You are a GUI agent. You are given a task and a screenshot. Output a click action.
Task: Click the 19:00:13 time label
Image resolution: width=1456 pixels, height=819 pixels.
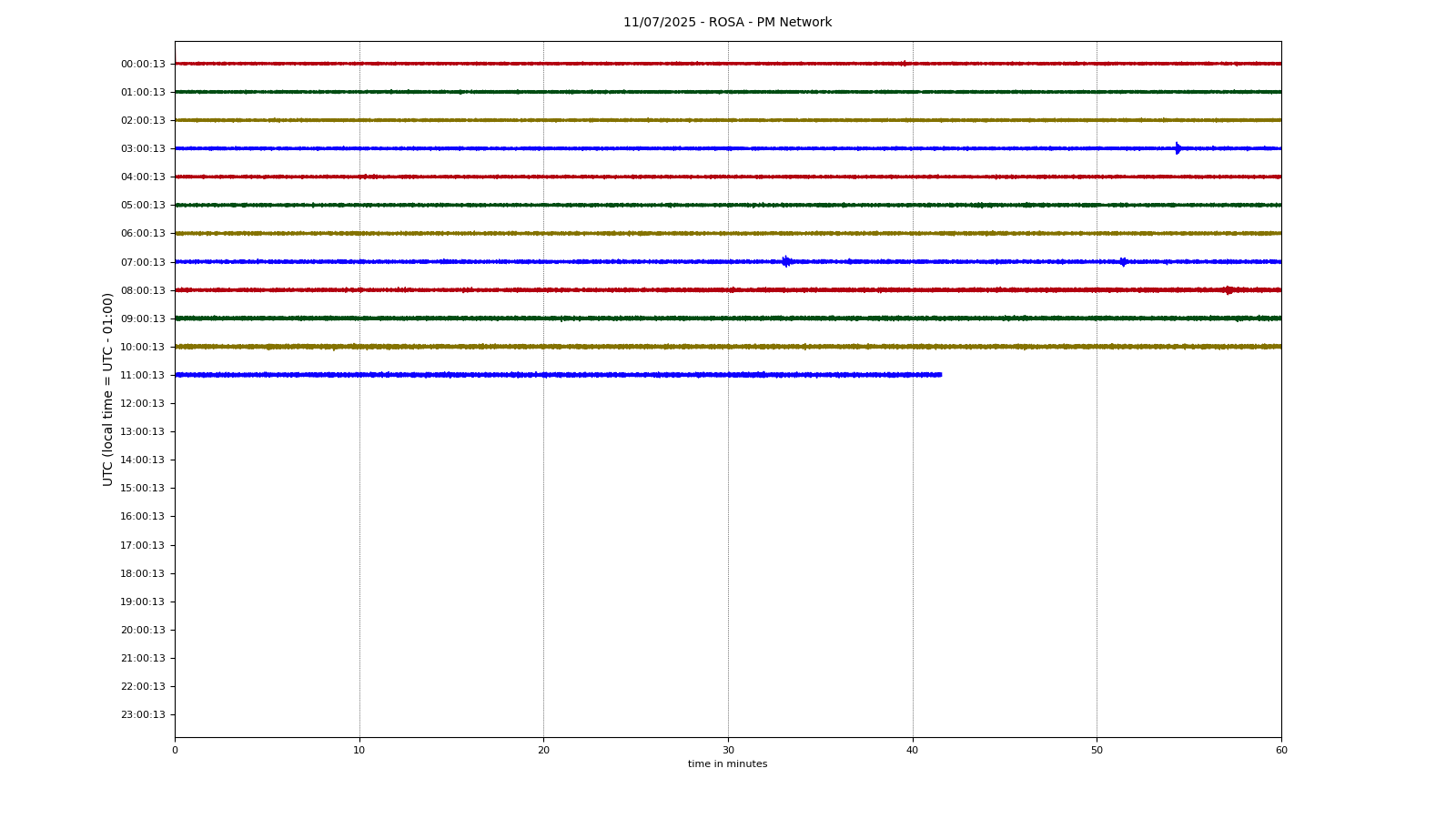pyautogui.click(x=143, y=602)
